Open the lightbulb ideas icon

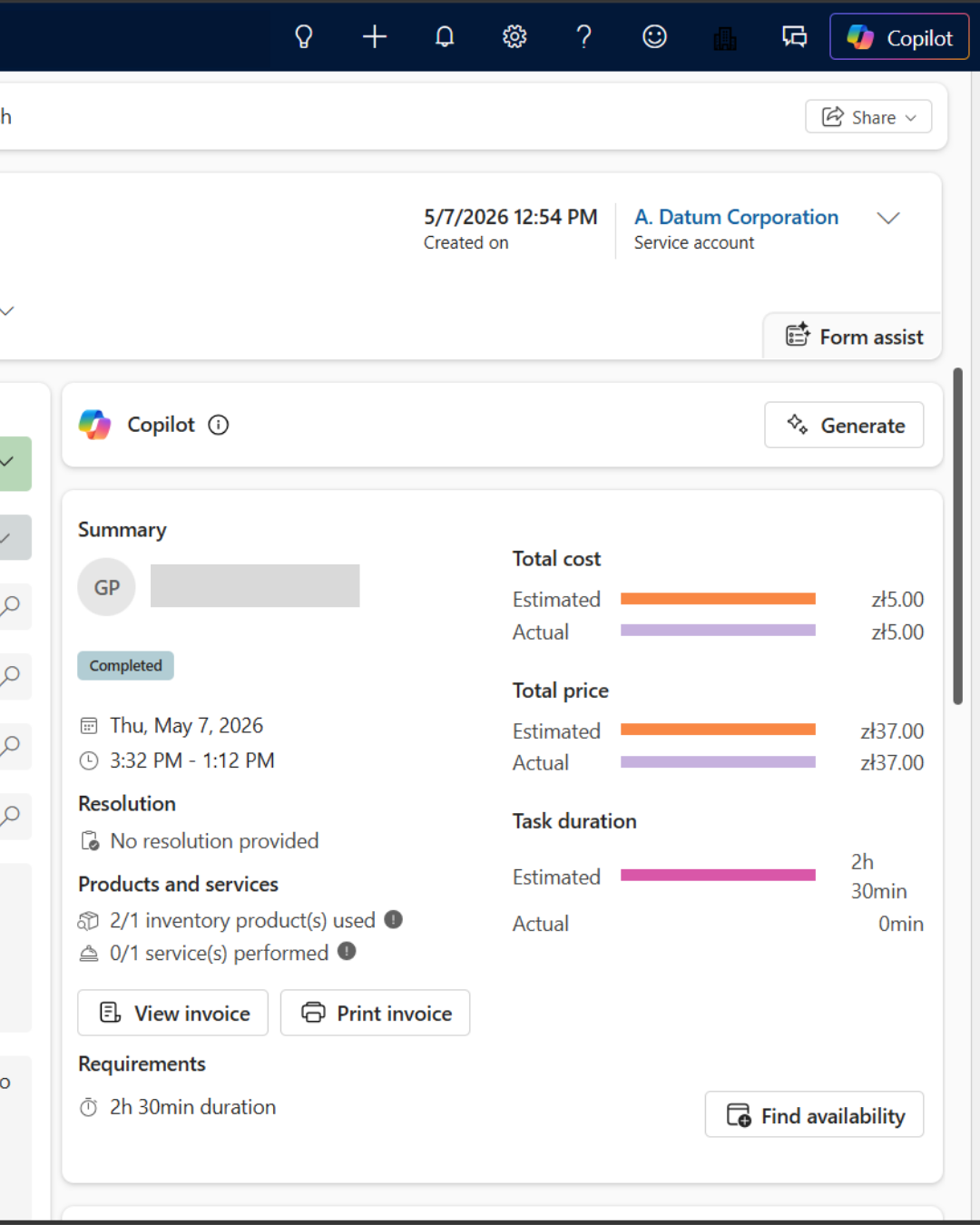coord(304,36)
